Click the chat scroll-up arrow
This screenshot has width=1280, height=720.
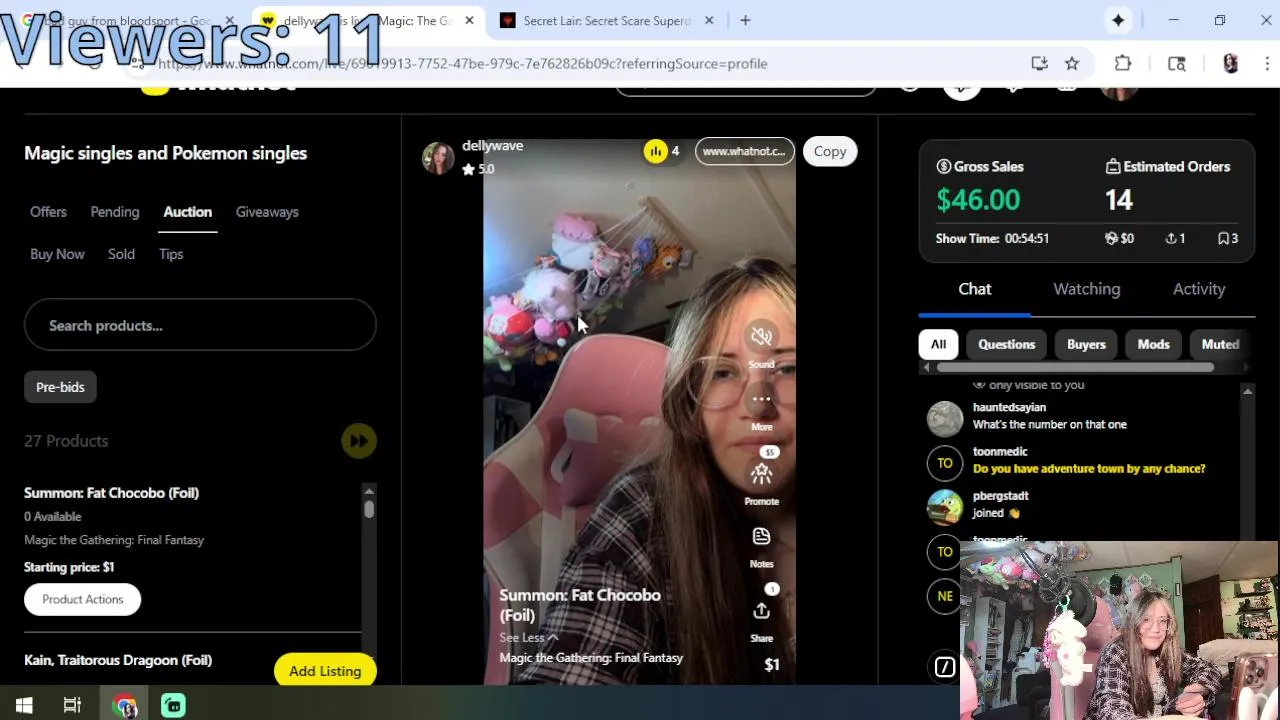click(1247, 391)
